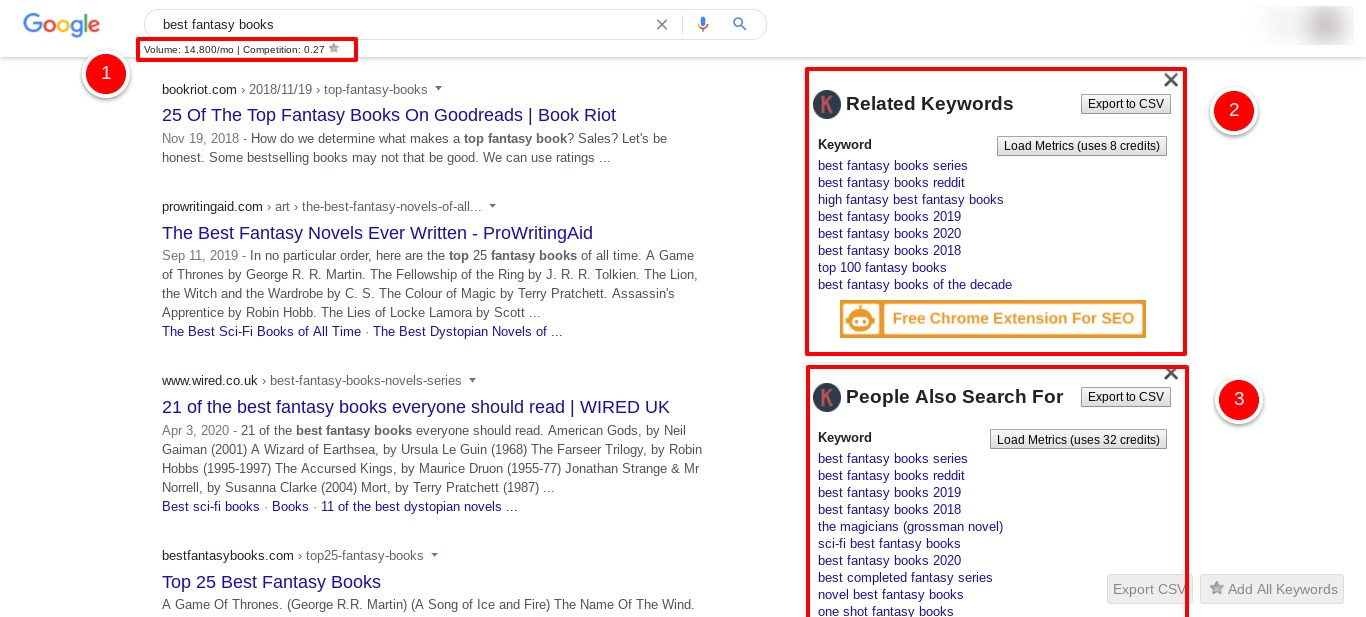Open dropdown arrow beside bookriot.com result
The image size is (1366, 617).
[x=438, y=89]
